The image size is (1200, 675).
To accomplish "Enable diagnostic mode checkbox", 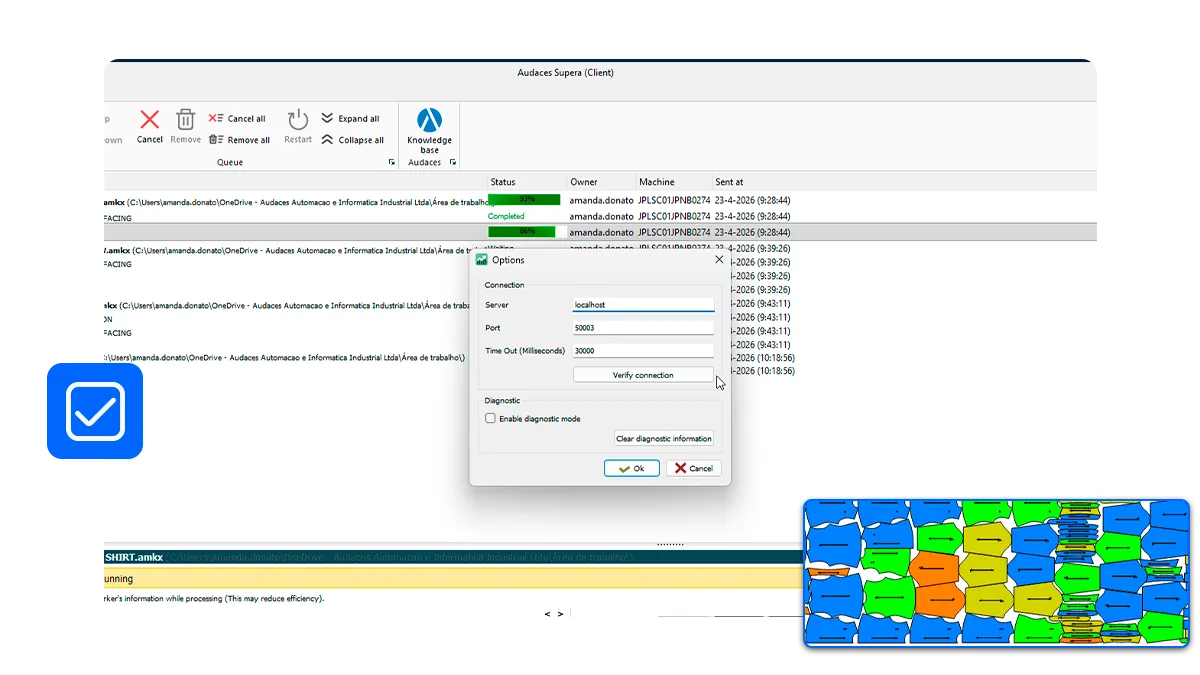I will 490,419.
